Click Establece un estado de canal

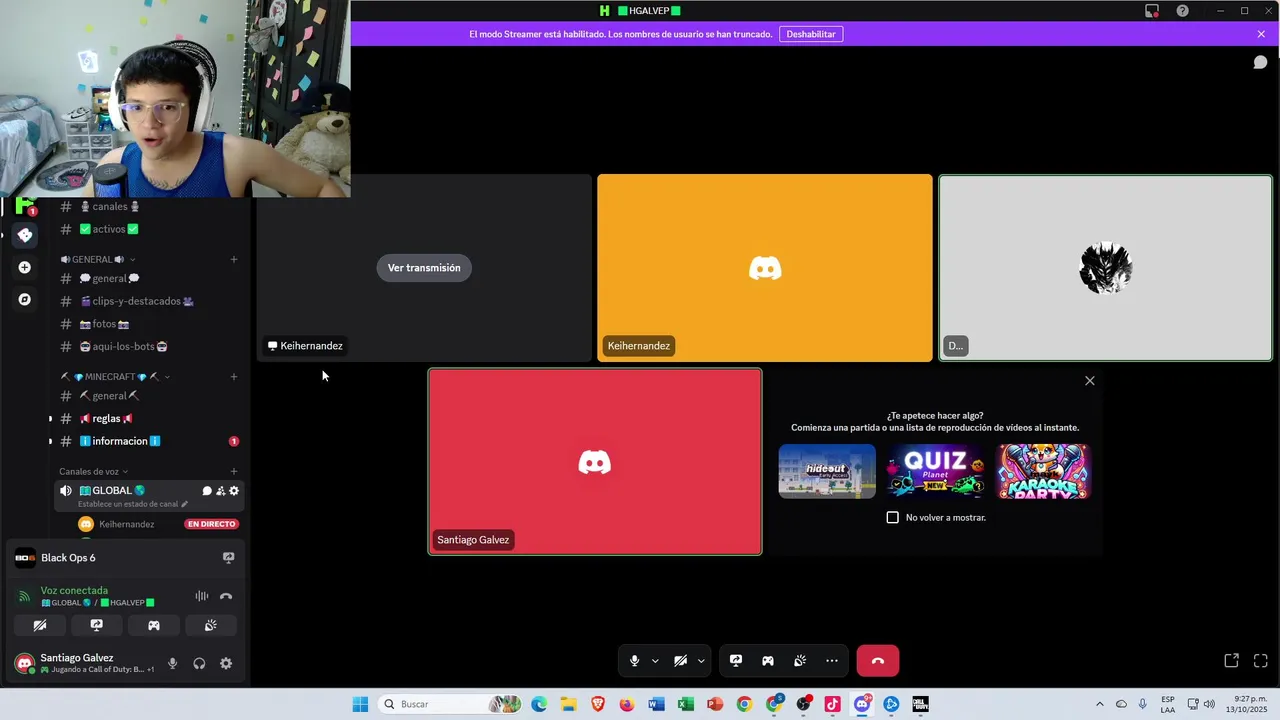coord(133,504)
